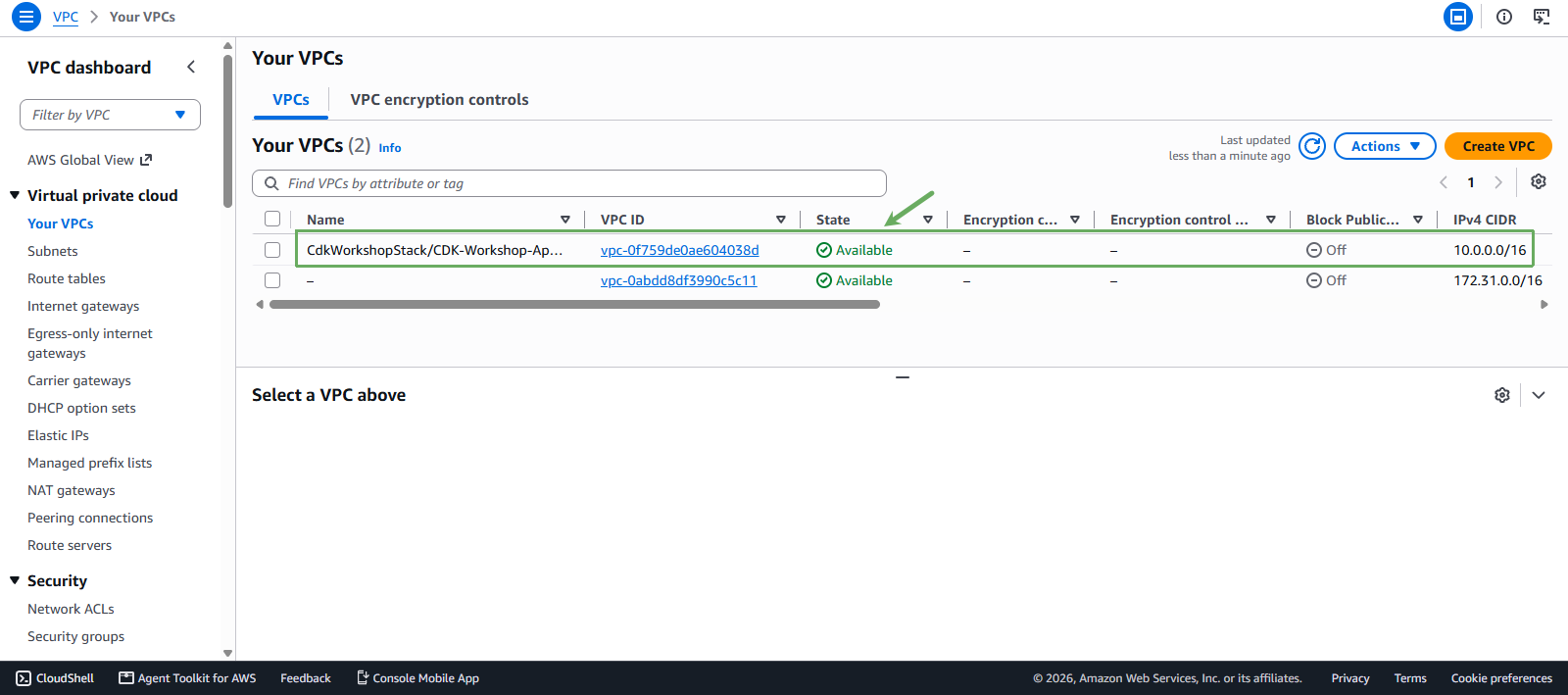This screenshot has height=695, width=1568.
Task: Click the sidebar vertical scrollbar
Action: click(227, 131)
